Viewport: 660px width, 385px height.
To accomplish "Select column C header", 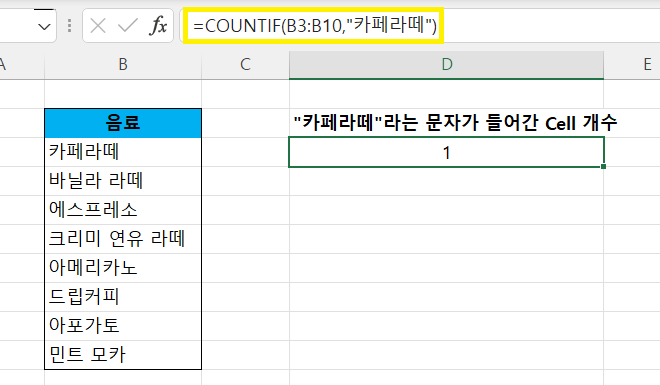I will pos(245,65).
